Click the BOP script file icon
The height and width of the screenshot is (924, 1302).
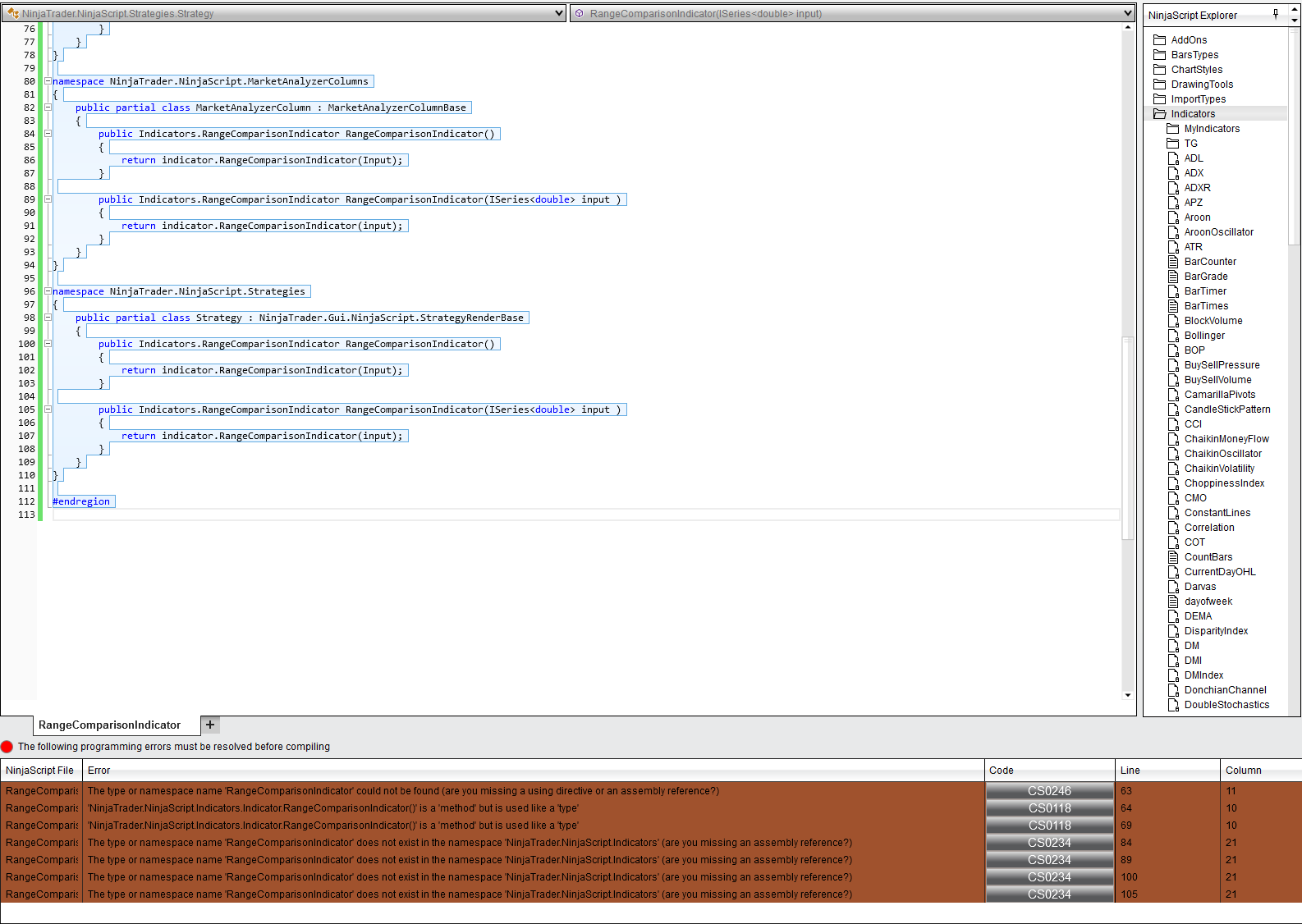[x=1173, y=350]
